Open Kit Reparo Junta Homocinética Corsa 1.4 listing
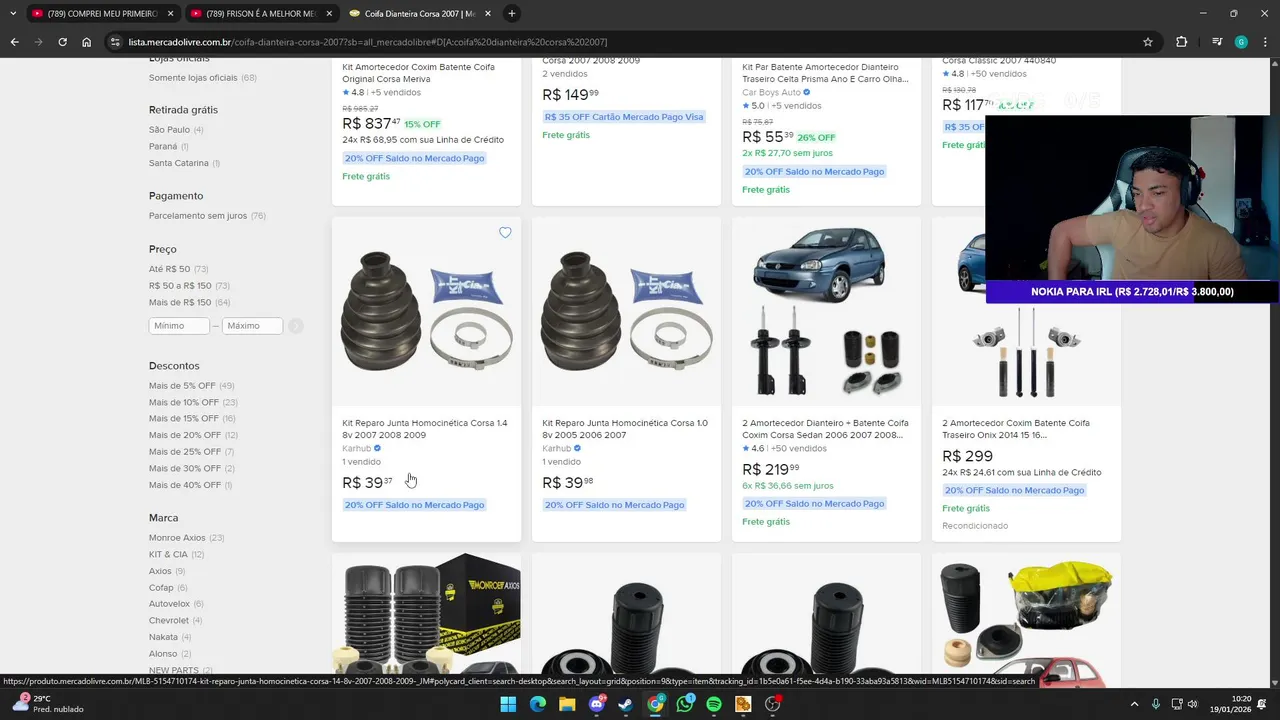The width and height of the screenshot is (1280, 720). [x=425, y=429]
